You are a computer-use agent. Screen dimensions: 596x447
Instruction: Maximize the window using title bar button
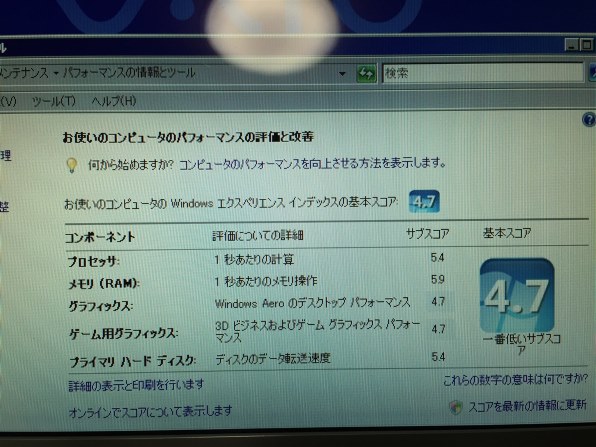587,45
